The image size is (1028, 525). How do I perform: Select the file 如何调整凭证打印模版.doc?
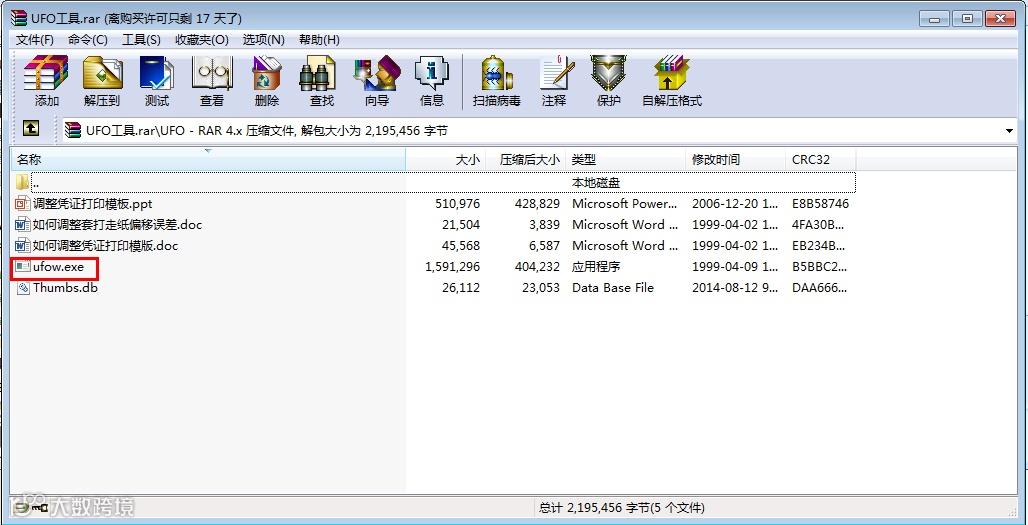click(105, 246)
